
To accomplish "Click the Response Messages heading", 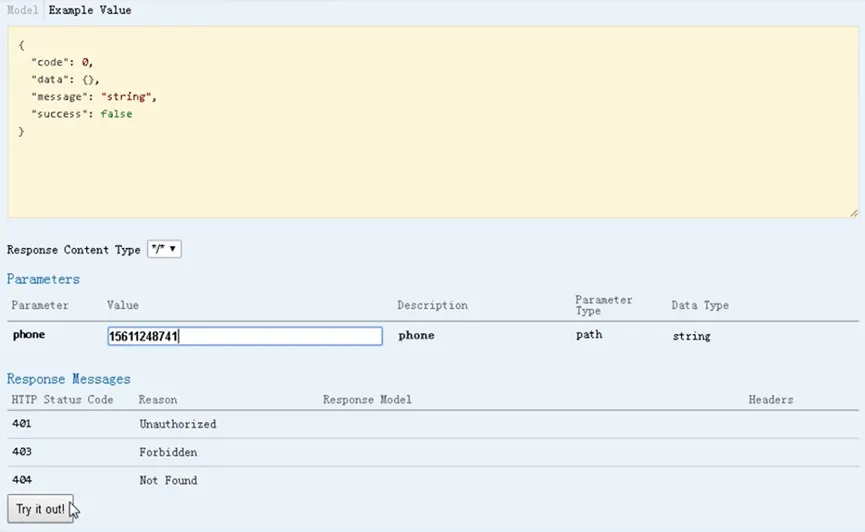I will (68, 379).
